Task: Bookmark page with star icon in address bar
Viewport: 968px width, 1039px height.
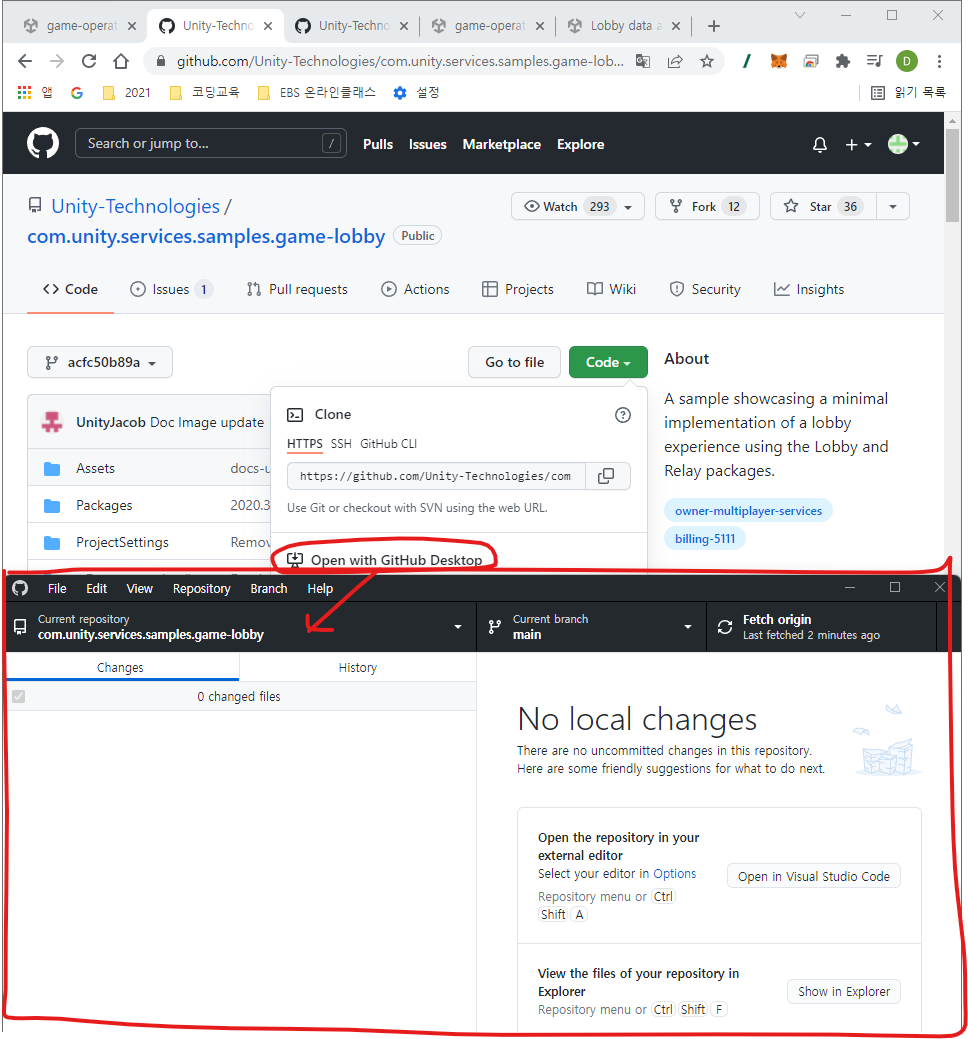Action: coord(707,61)
